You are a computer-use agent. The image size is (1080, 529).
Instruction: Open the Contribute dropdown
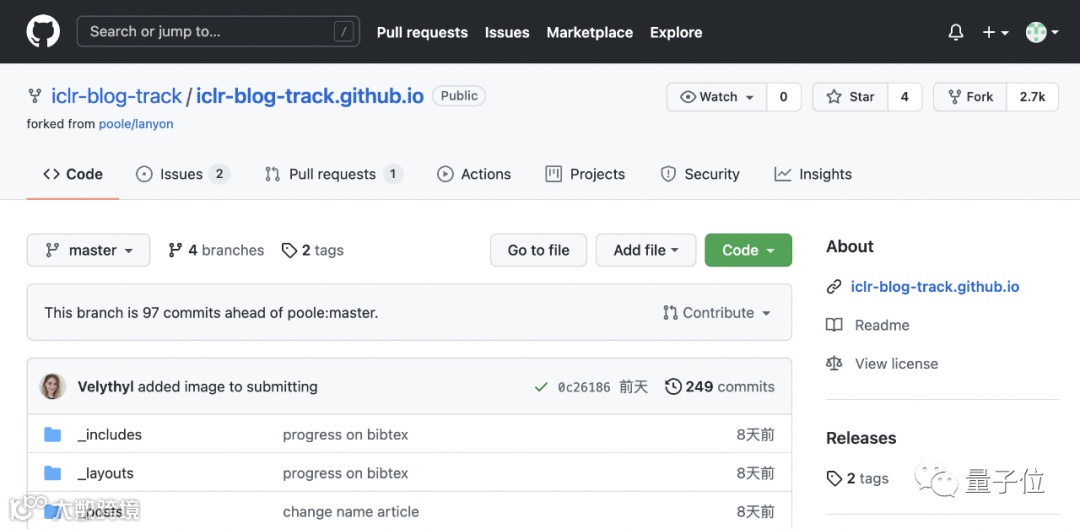[x=717, y=313]
